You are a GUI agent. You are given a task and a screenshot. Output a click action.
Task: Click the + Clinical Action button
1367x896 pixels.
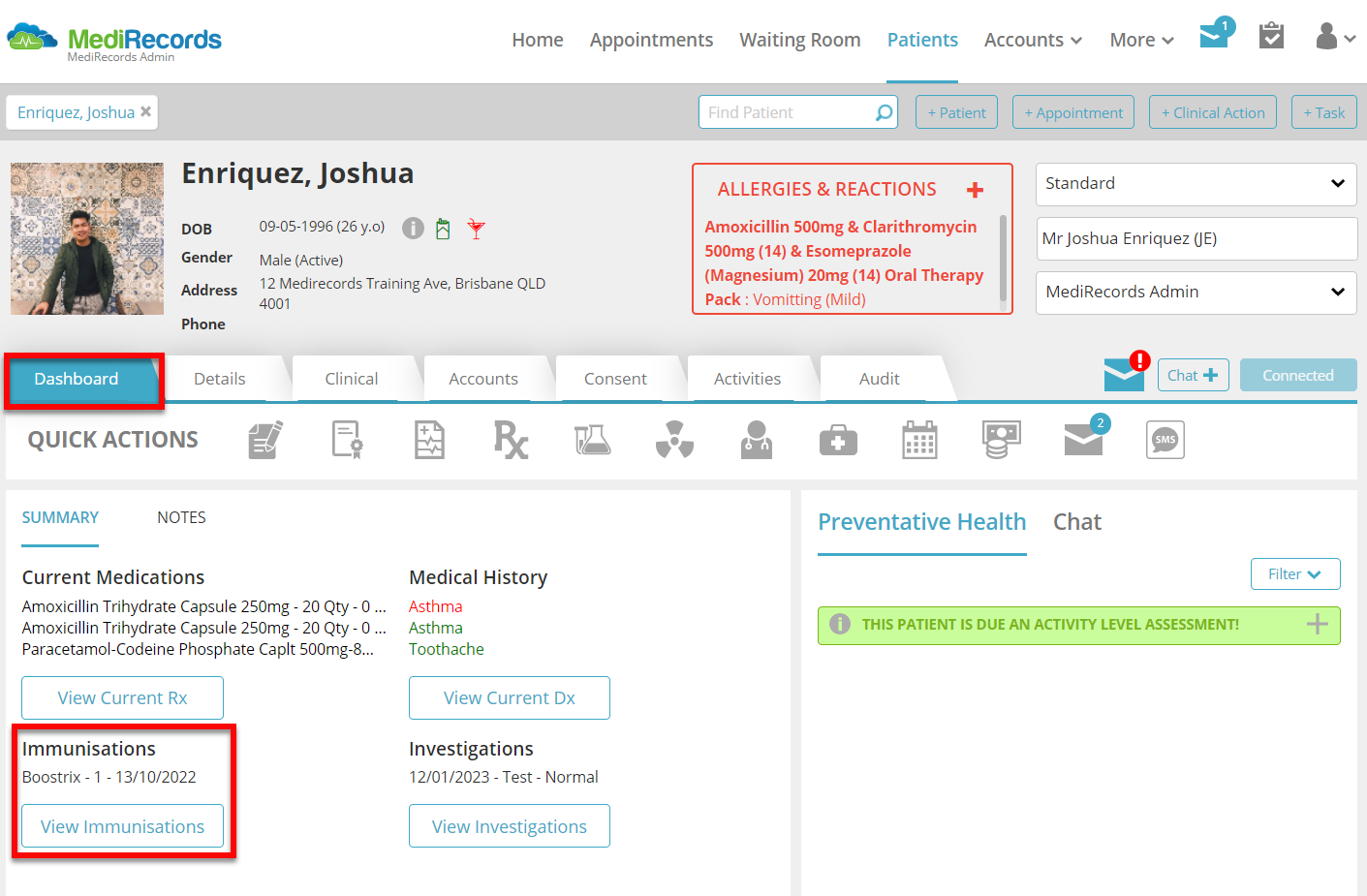point(1213,112)
